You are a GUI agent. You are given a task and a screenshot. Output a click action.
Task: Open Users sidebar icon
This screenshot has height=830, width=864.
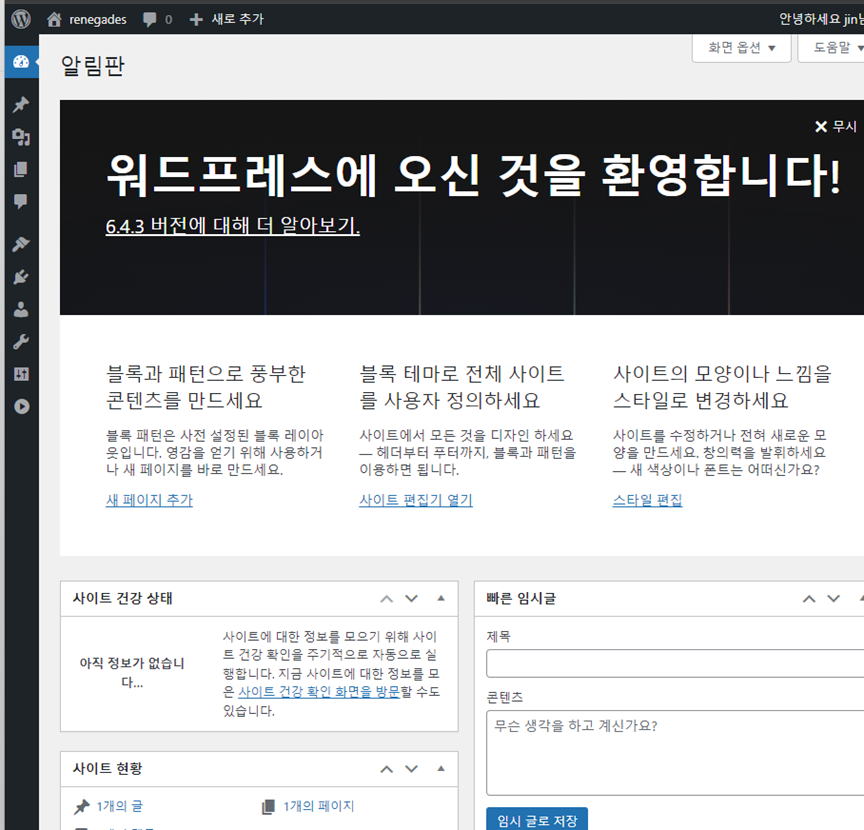click(x=21, y=309)
